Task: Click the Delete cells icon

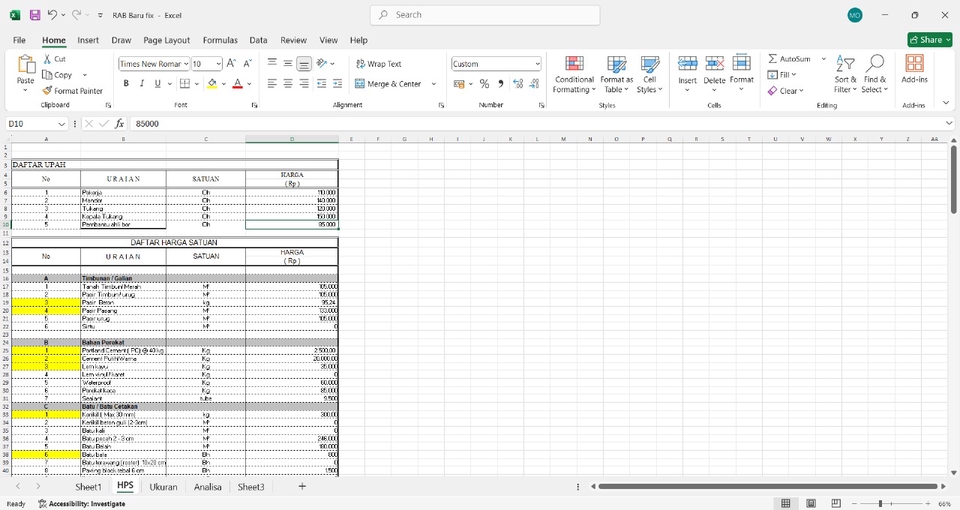Action: pos(714,63)
